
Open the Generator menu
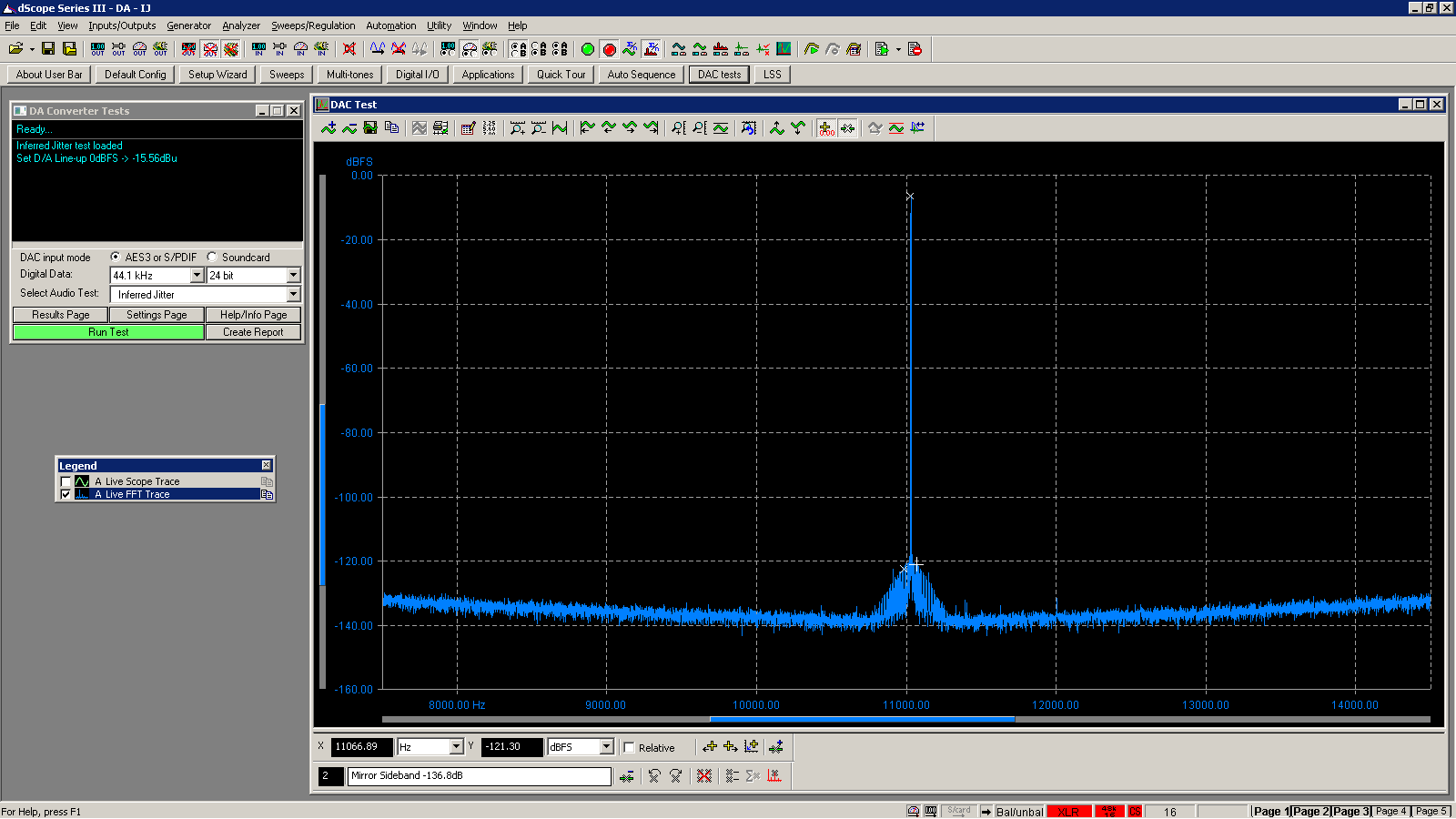point(188,25)
